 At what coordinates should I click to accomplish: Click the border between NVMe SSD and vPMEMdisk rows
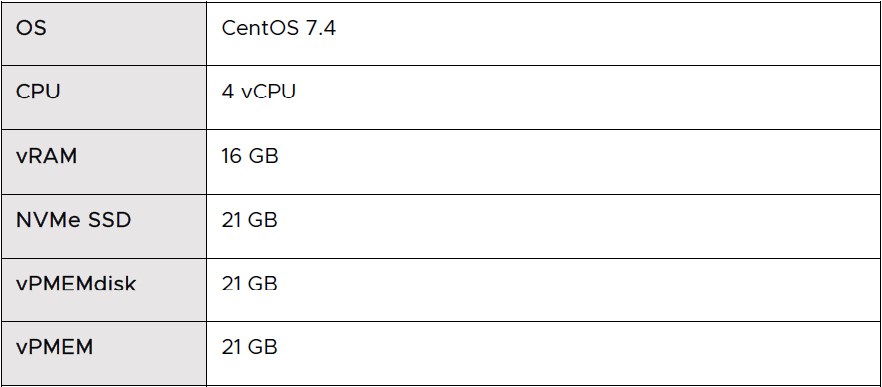[x=441, y=258]
